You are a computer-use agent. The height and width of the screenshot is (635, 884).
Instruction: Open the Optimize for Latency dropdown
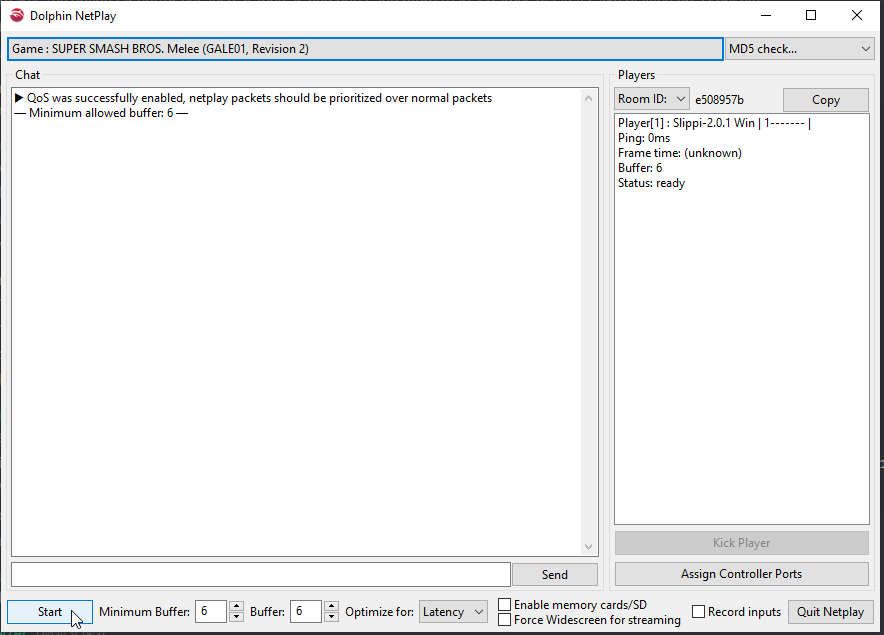453,612
